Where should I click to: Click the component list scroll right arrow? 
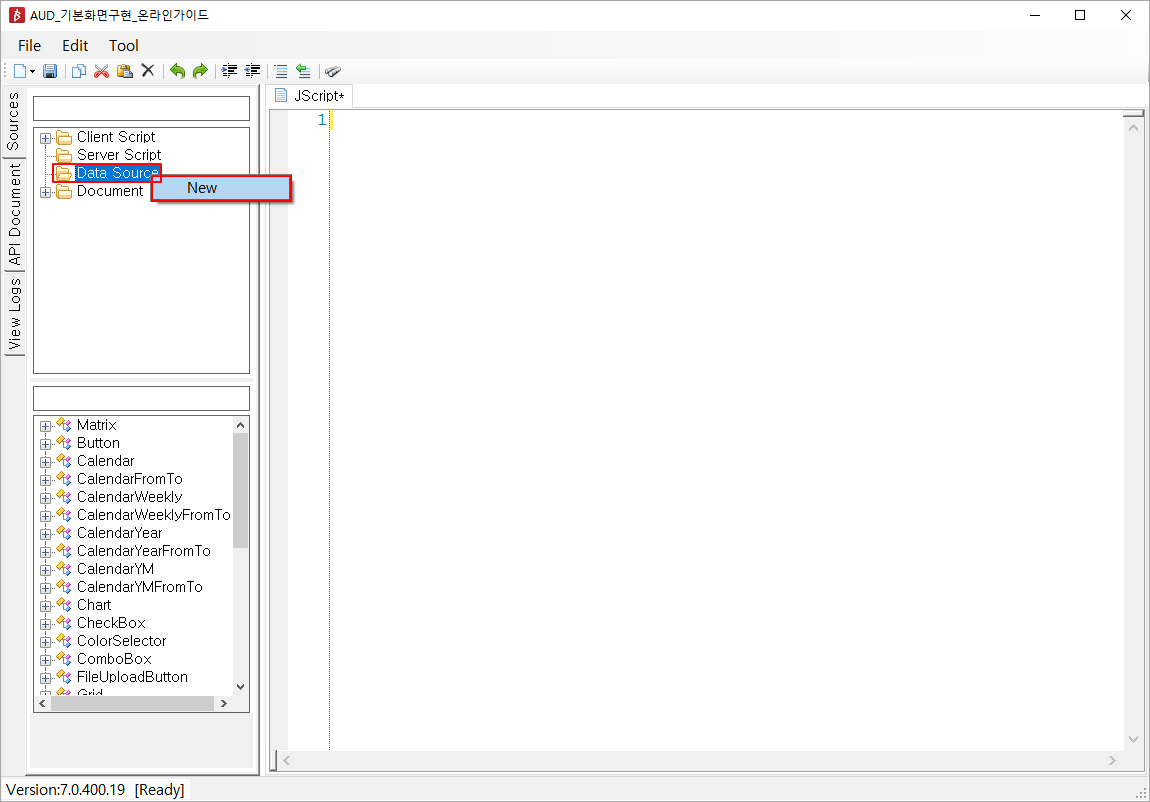pos(224,703)
